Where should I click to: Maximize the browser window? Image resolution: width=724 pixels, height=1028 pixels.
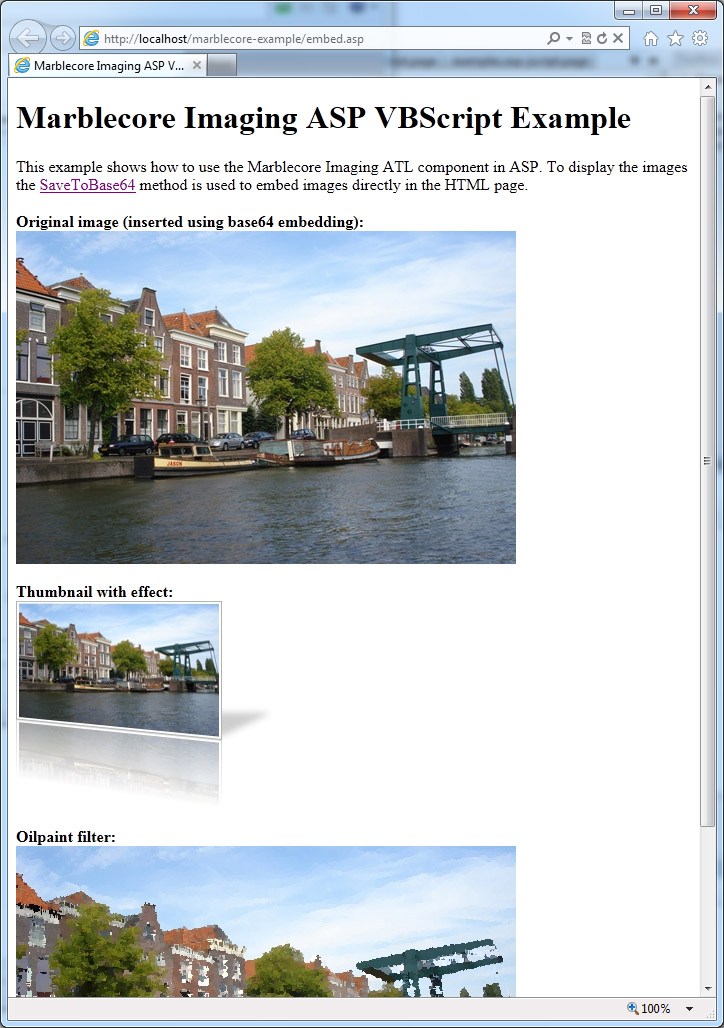(x=656, y=10)
